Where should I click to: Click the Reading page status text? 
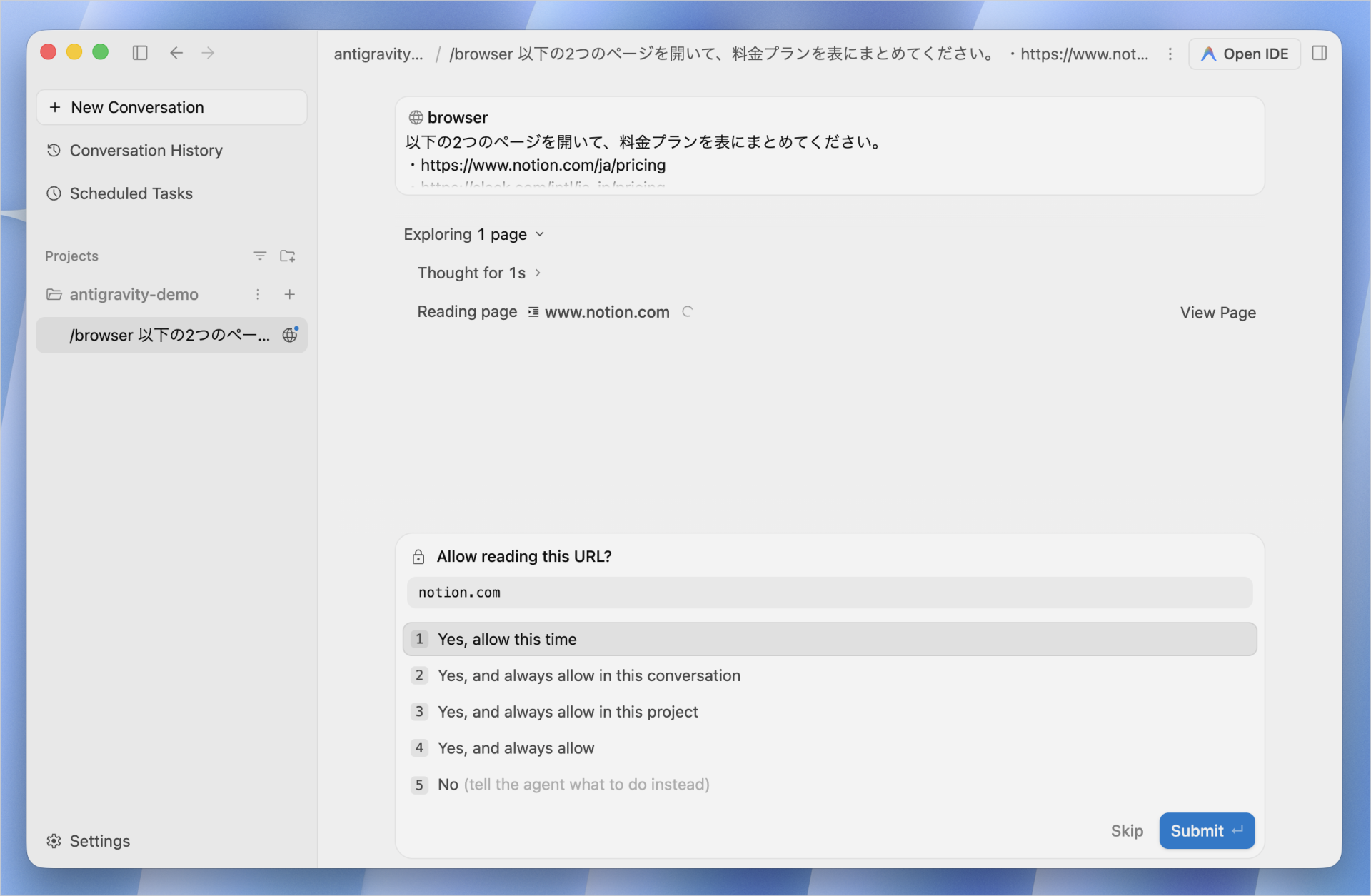tap(467, 311)
